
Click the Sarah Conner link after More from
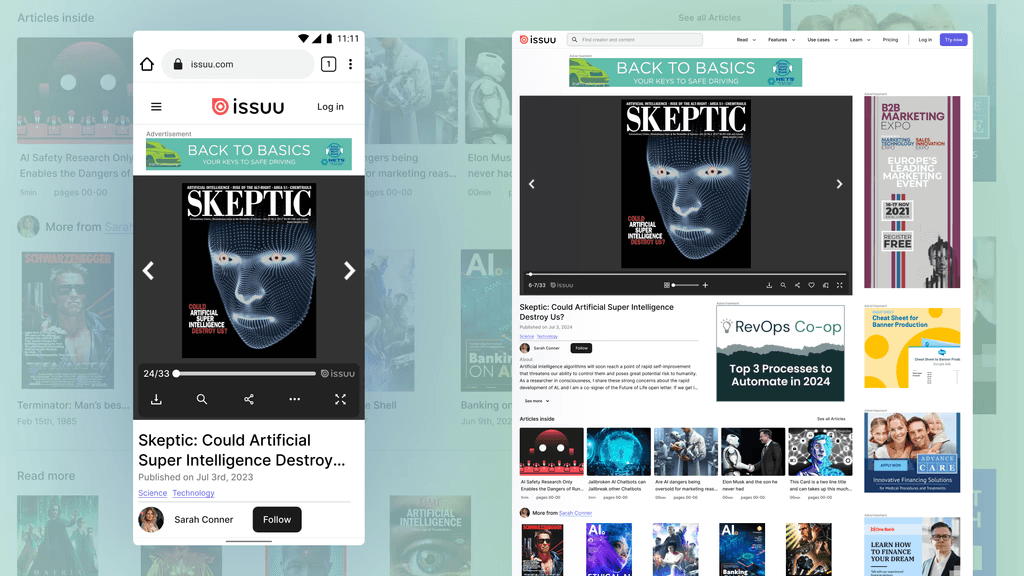click(575, 513)
